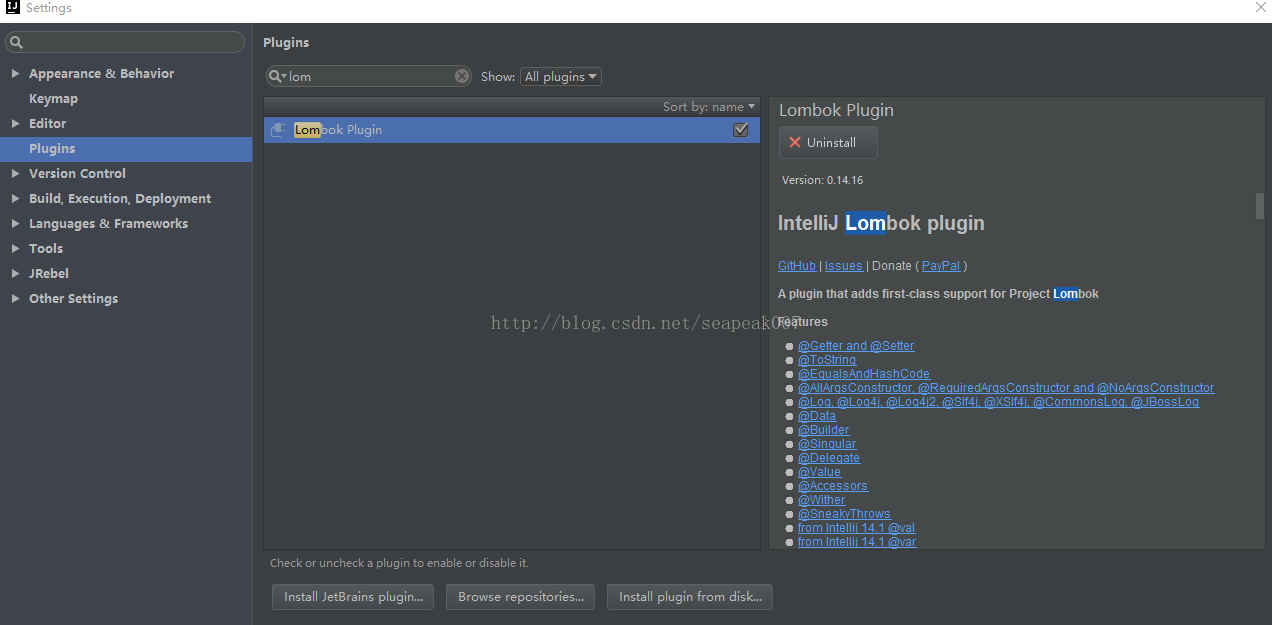Image resolution: width=1272 pixels, height=625 pixels.
Task: Open the @Log, @Log4j logging link
Action: click(x=998, y=402)
